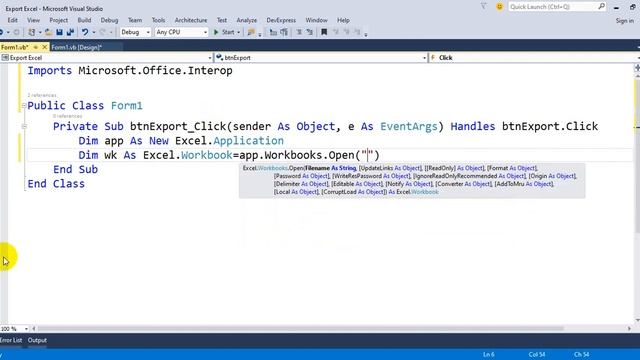Click the New Project icon
Viewport: 640px width, 360px height.
click(x=31, y=32)
